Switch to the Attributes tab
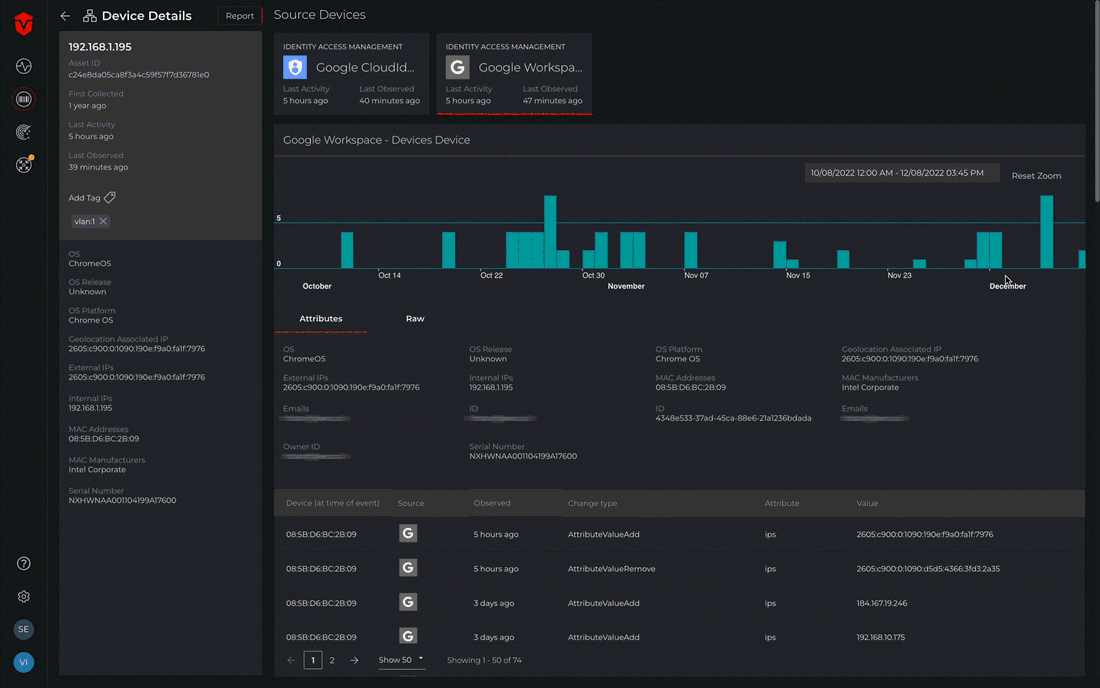Image resolution: width=1100 pixels, height=688 pixels. tap(321, 318)
